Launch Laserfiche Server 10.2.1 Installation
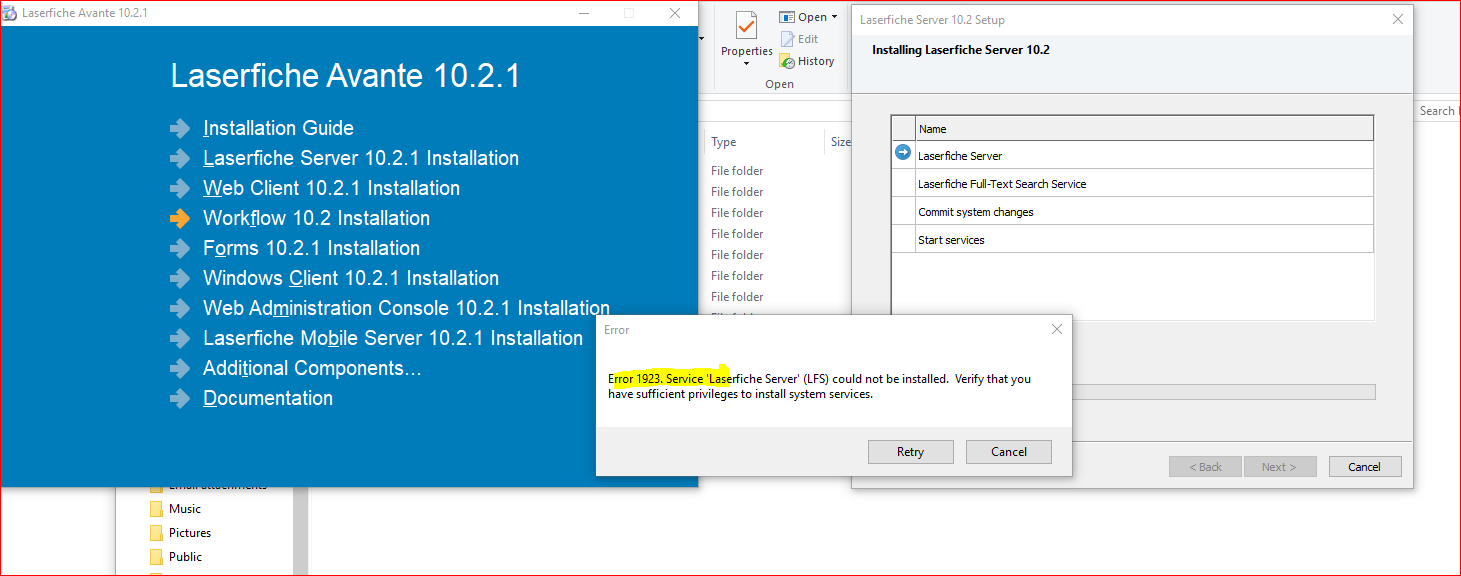The image size is (1461, 576). (x=361, y=158)
